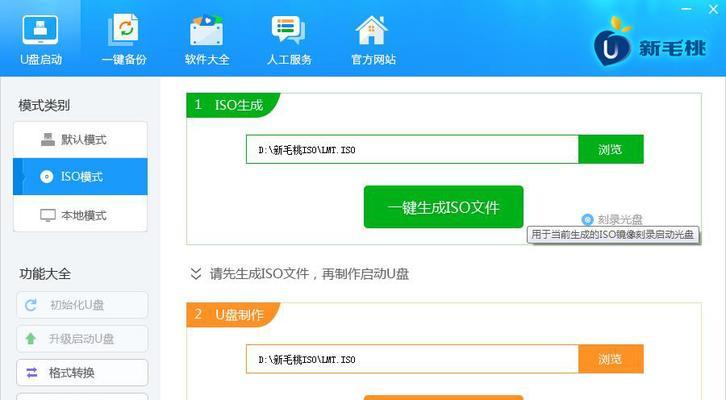726x400 pixels.
Task: Click the 格式转换 button
Action: [82, 373]
